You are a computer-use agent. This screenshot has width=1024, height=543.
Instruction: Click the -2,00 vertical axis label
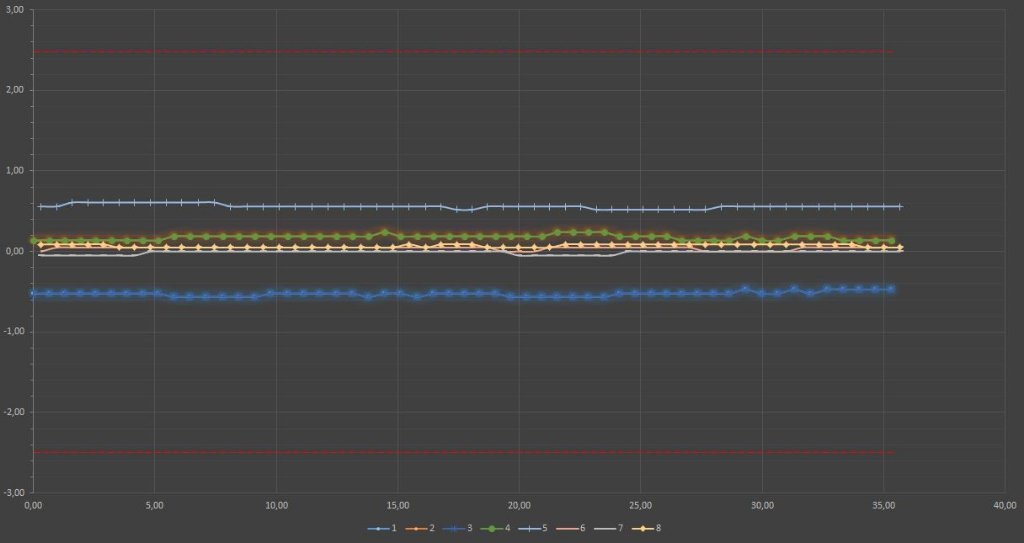(13, 412)
